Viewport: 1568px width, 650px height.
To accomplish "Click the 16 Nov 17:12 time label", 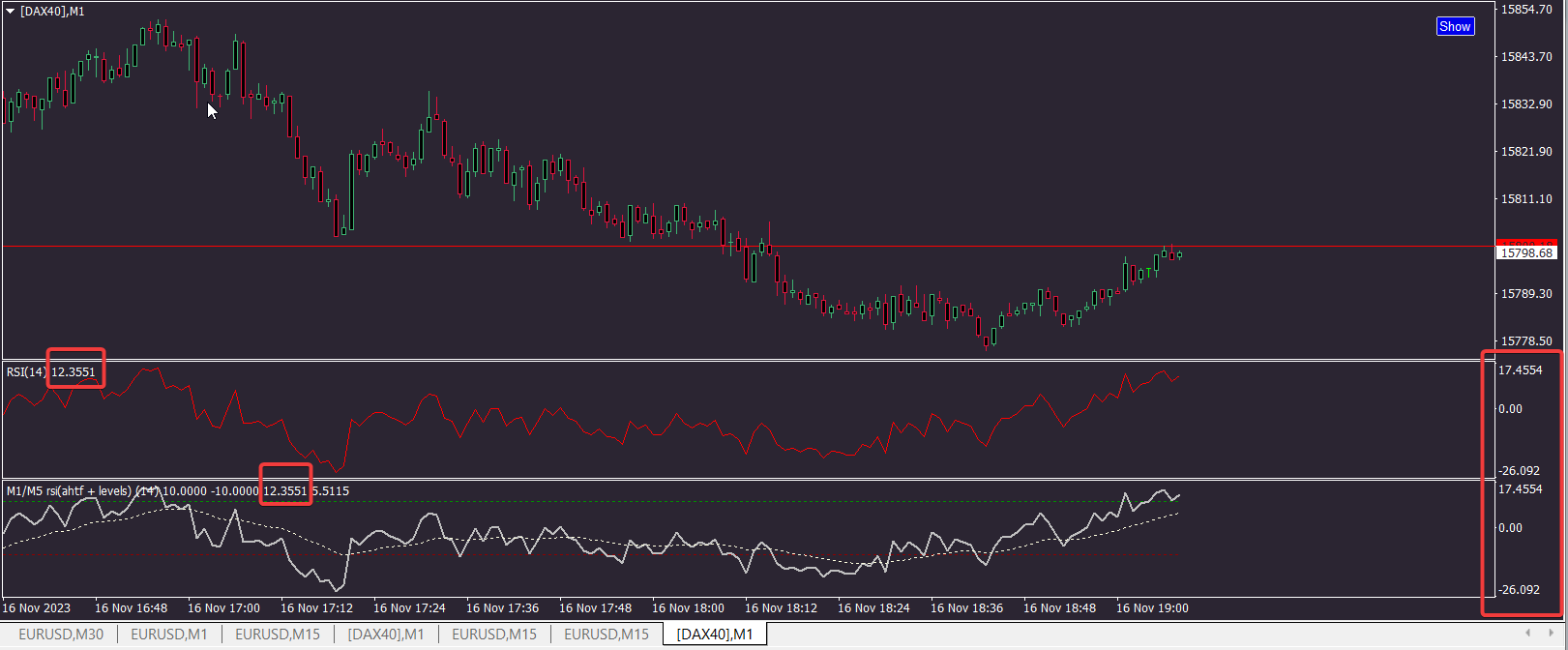I will (x=316, y=608).
